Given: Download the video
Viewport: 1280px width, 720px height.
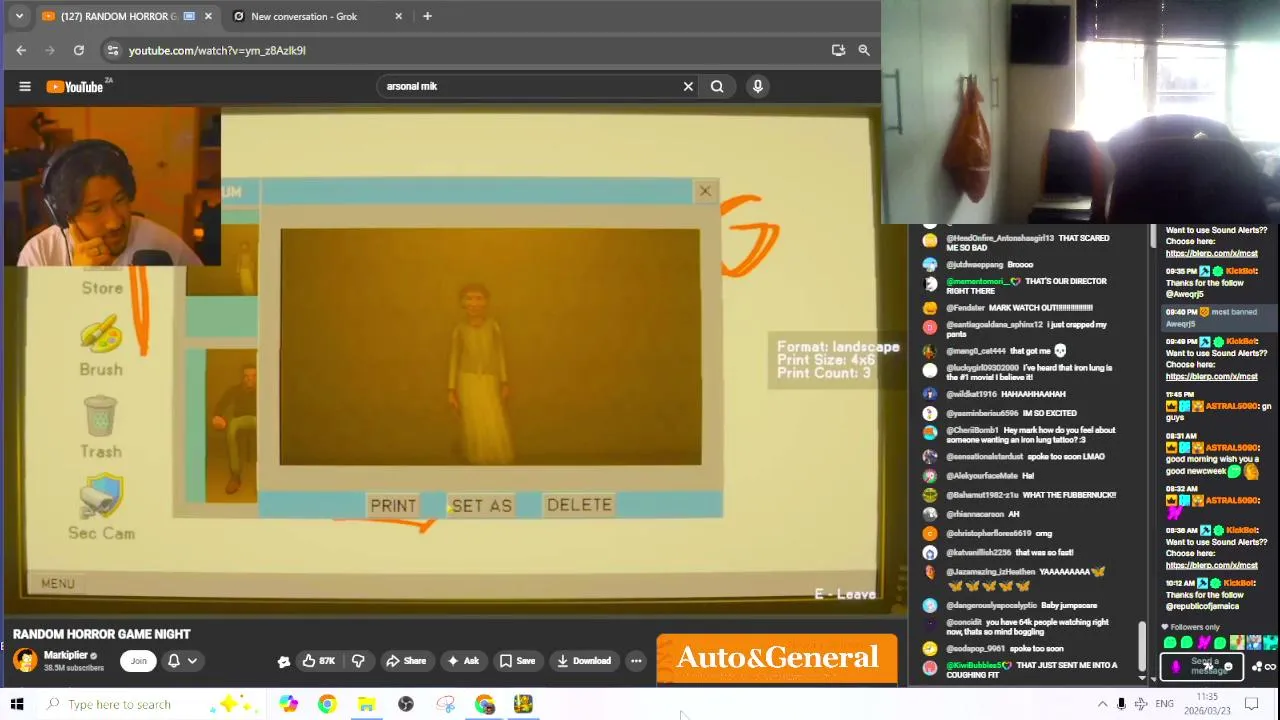Looking at the screenshot, I should pos(584,661).
